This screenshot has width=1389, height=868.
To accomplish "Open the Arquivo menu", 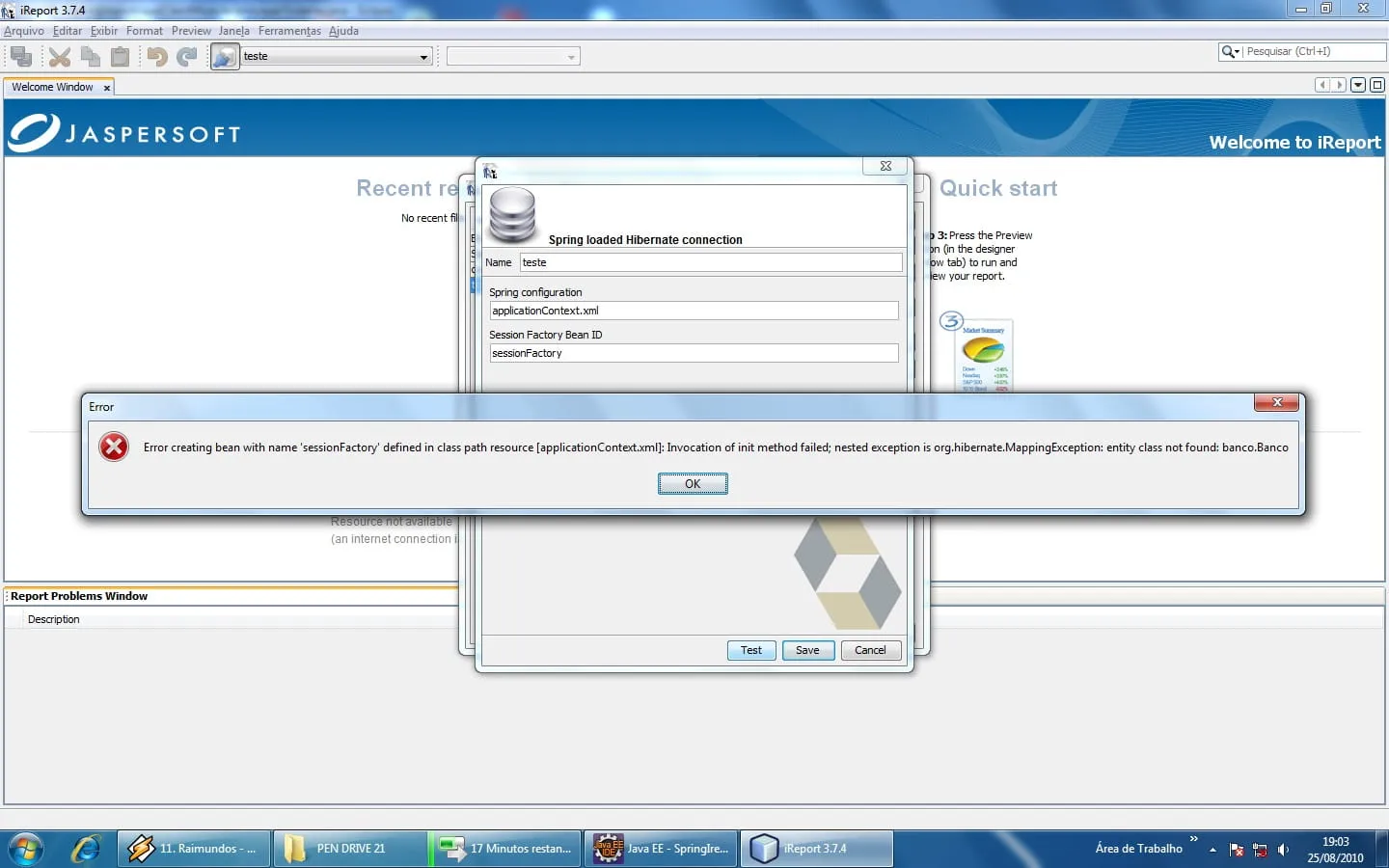I will (23, 31).
